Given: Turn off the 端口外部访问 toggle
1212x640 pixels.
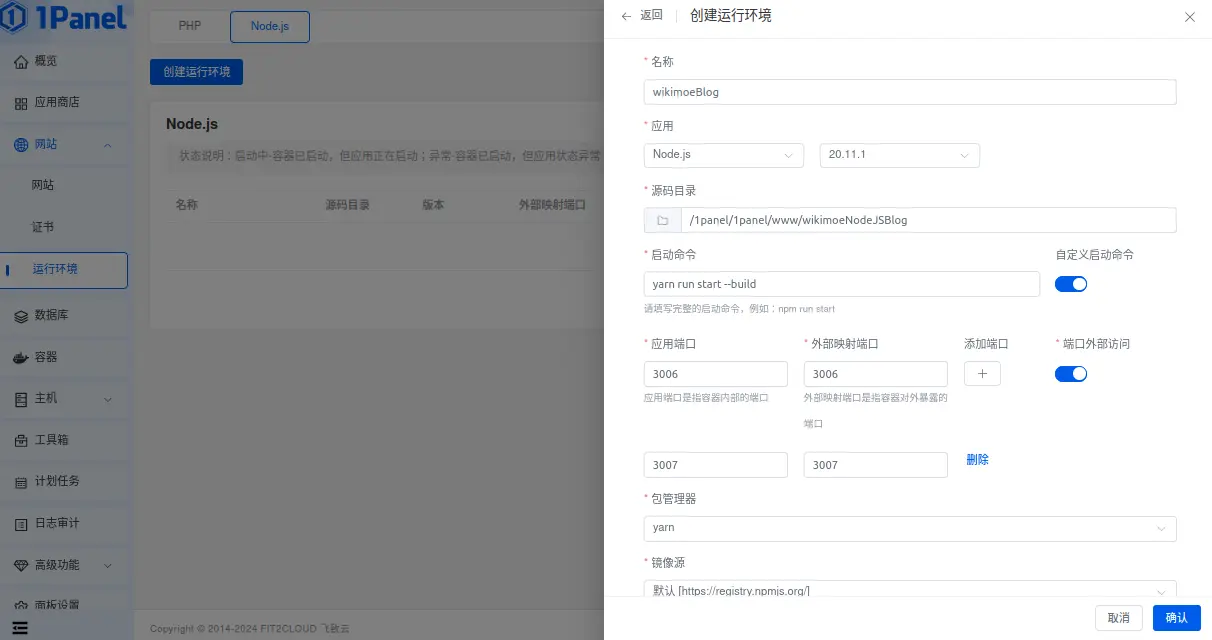Looking at the screenshot, I should [x=1071, y=373].
